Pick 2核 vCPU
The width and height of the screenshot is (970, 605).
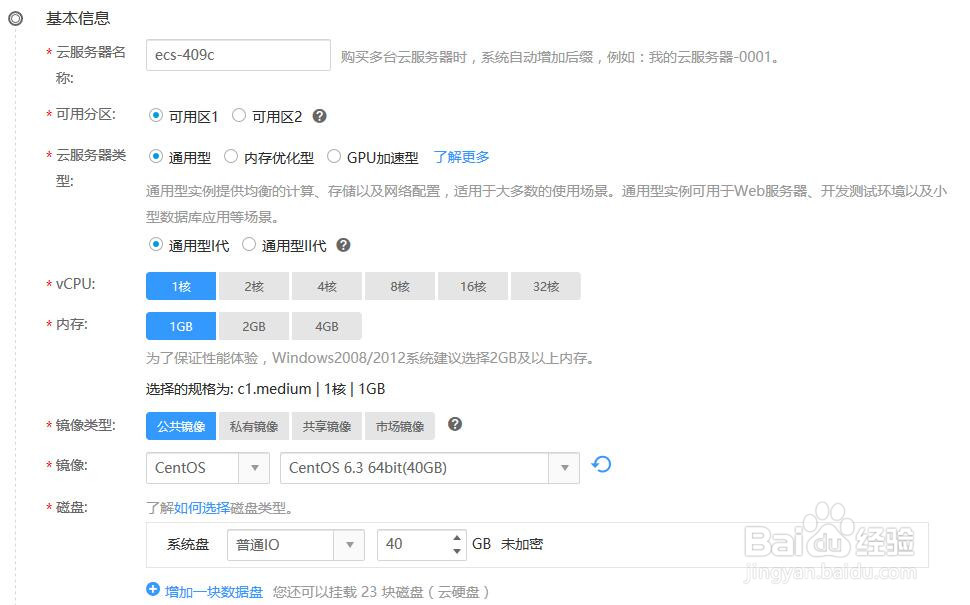pos(254,286)
